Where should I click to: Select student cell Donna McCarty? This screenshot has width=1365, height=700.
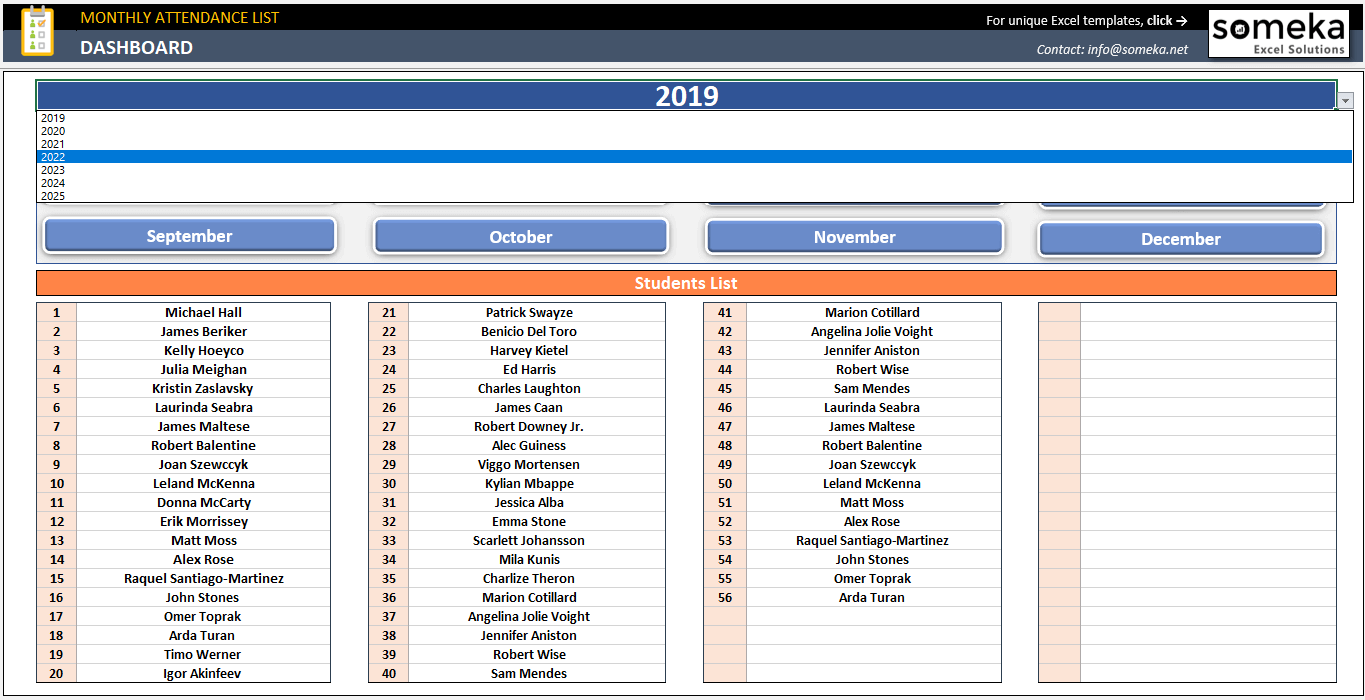[x=203, y=503]
